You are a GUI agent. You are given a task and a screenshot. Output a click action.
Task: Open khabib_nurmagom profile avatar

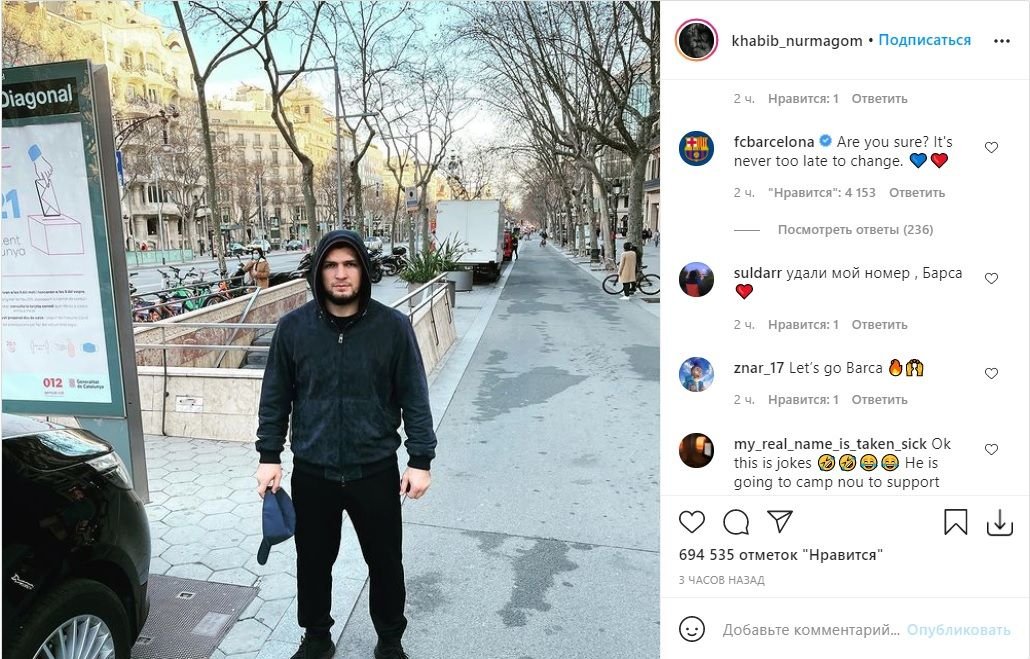696,40
